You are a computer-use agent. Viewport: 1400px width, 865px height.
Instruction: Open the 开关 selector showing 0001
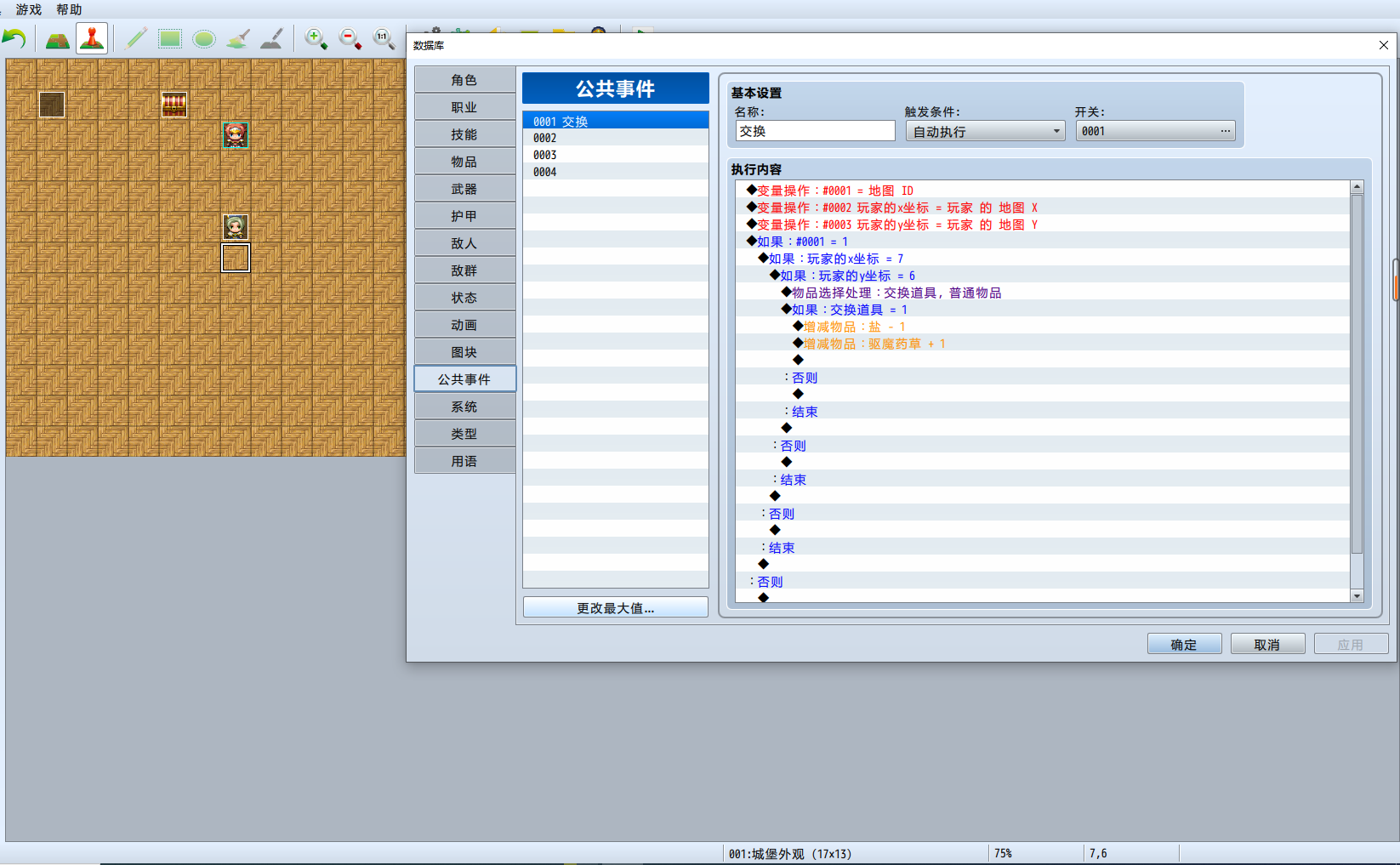tap(1155, 131)
